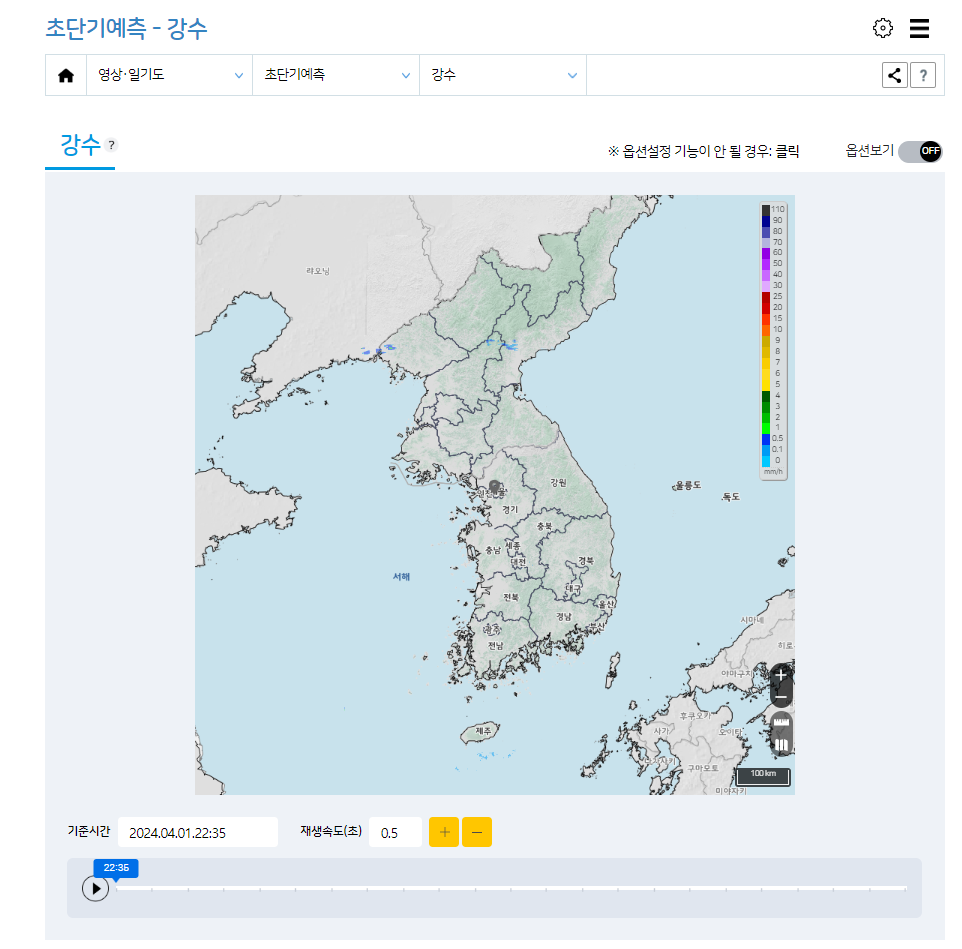The image size is (962, 949).
Task: Open the share icon above the map
Action: coord(894,74)
